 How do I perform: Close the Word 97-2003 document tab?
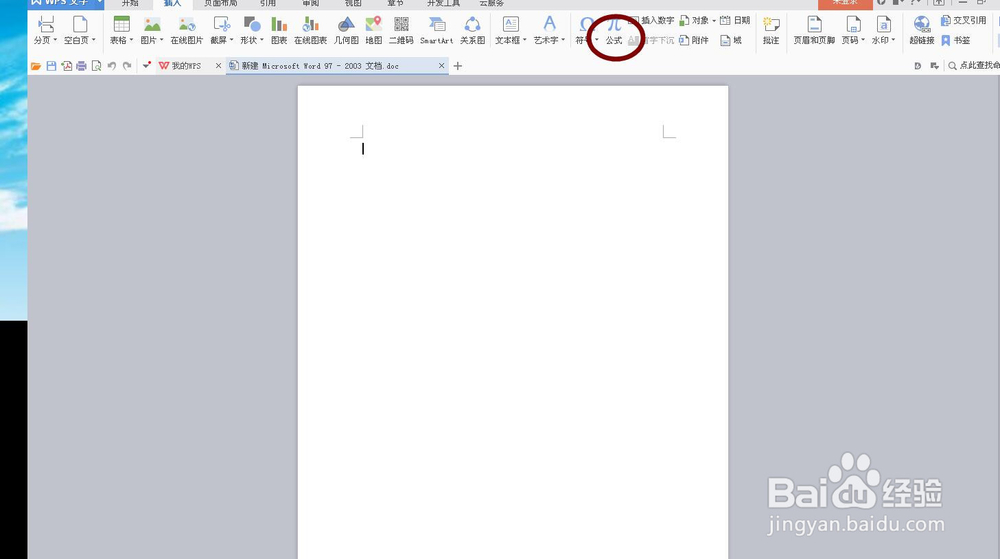pos(441,66)
